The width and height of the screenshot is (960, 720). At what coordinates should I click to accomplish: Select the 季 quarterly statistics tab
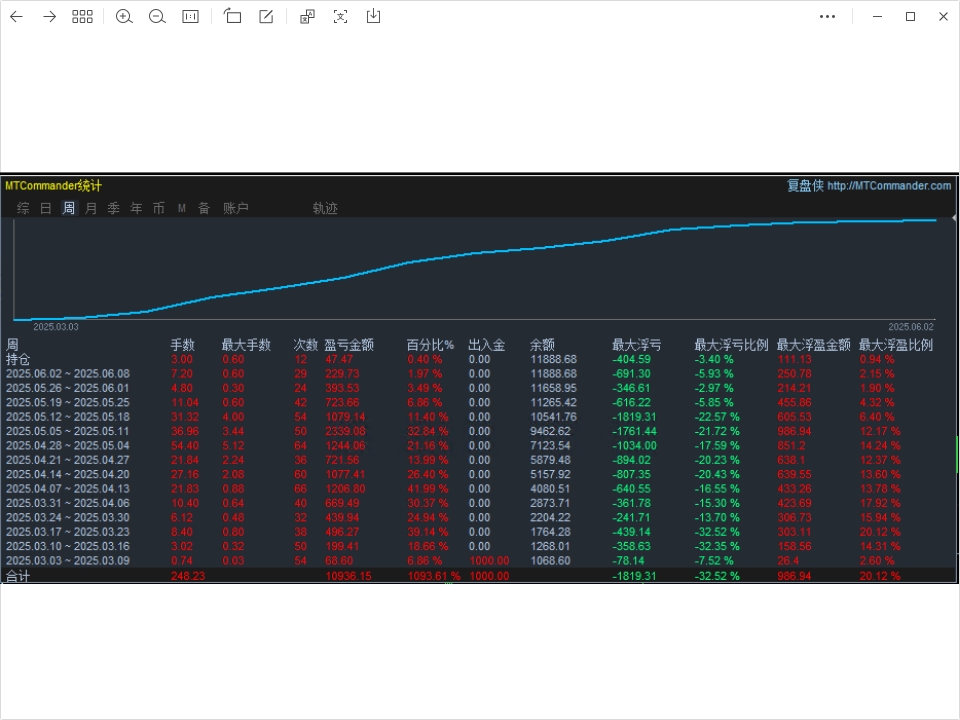(114, 208)
